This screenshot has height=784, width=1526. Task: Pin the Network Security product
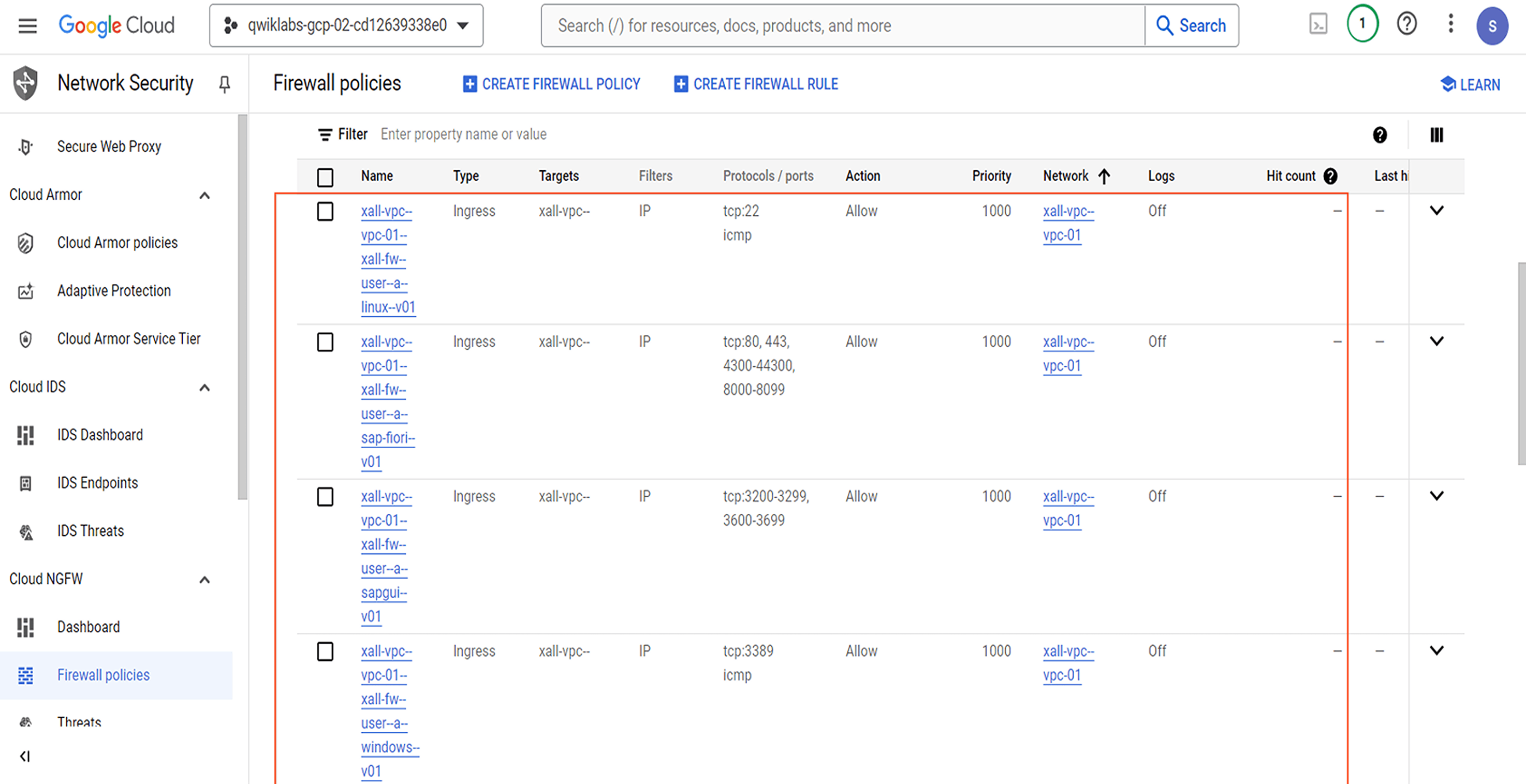(x=225, y=84)
